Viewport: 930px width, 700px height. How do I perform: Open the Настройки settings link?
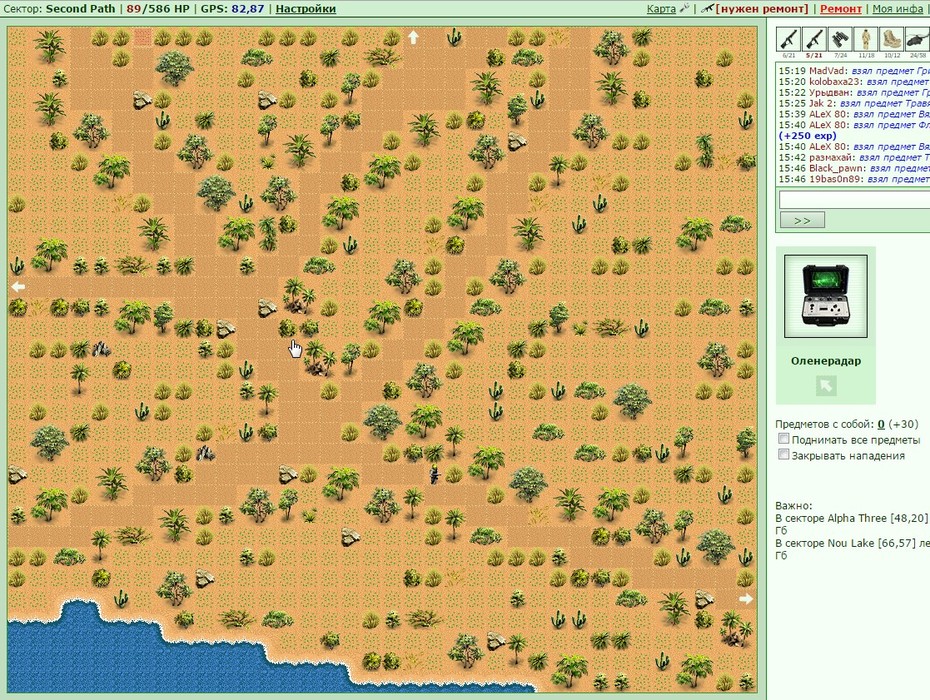pos(305,9)
